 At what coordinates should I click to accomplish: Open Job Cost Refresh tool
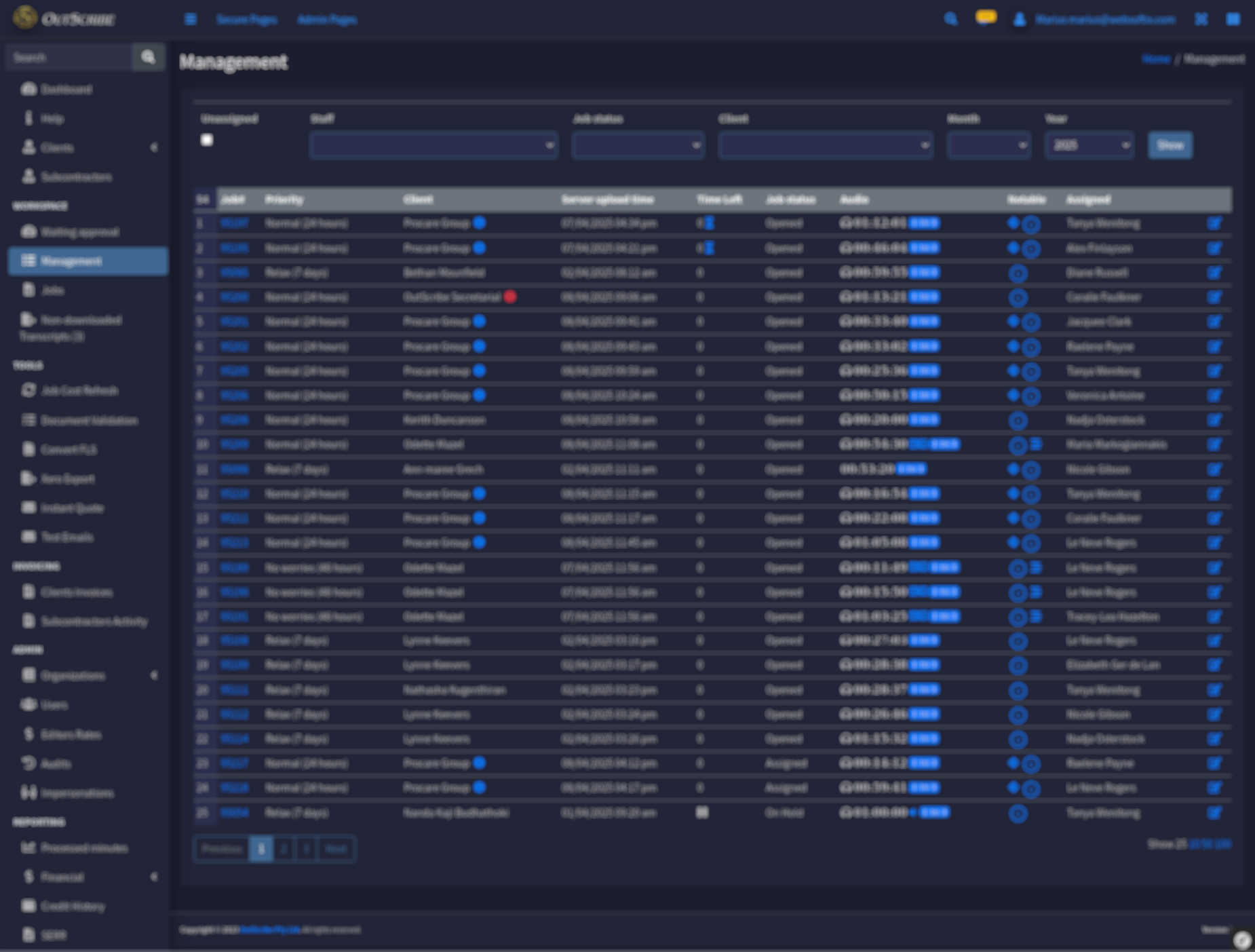pyautogui.click(x=79, y=391)
